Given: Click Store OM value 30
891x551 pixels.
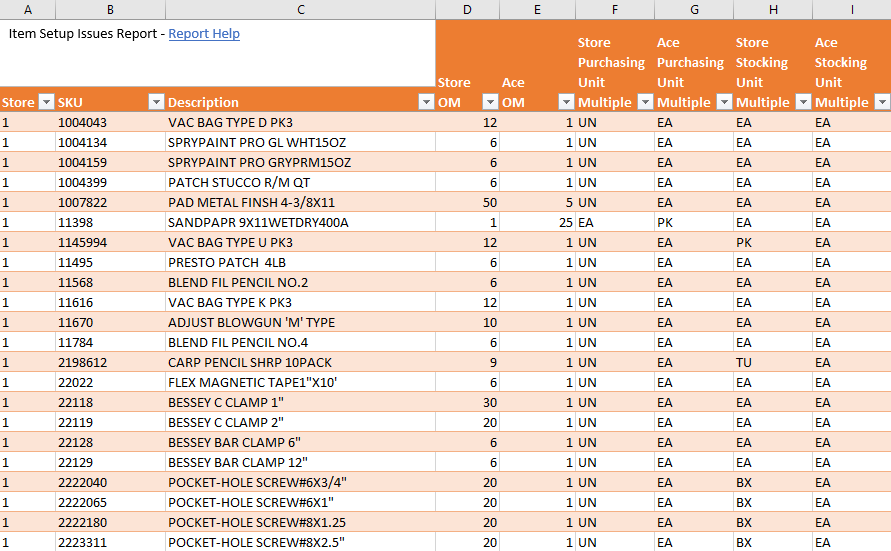Looking at the screenshot, I should coord(467,402).
